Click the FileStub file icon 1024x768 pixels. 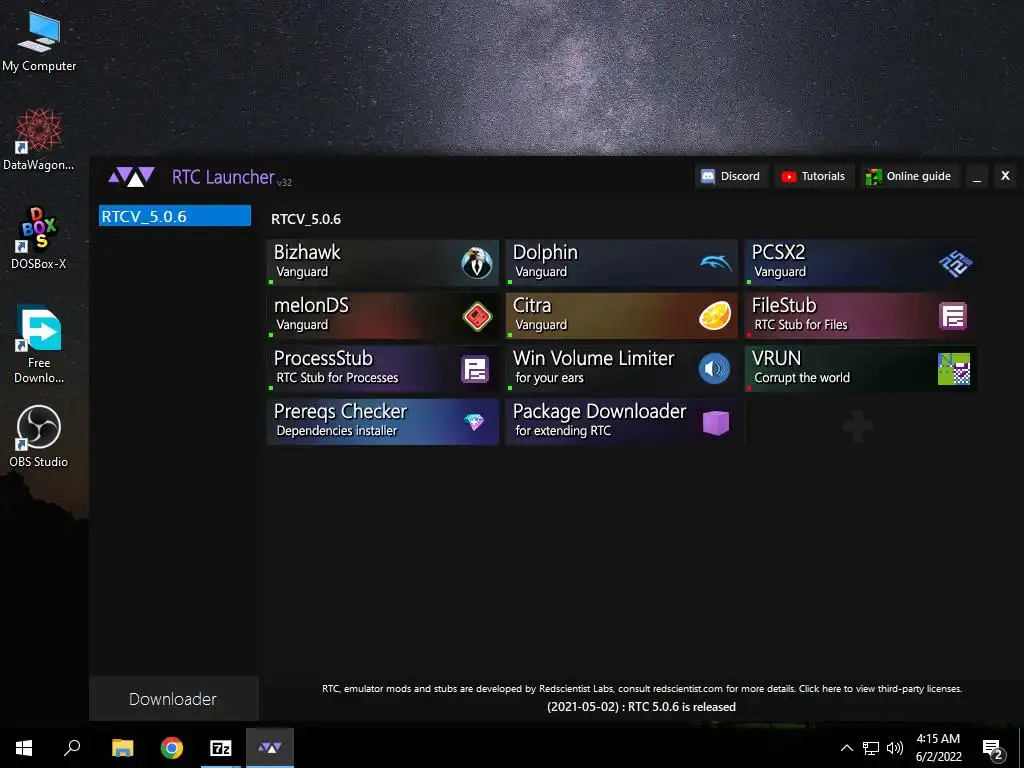[953, 316]
